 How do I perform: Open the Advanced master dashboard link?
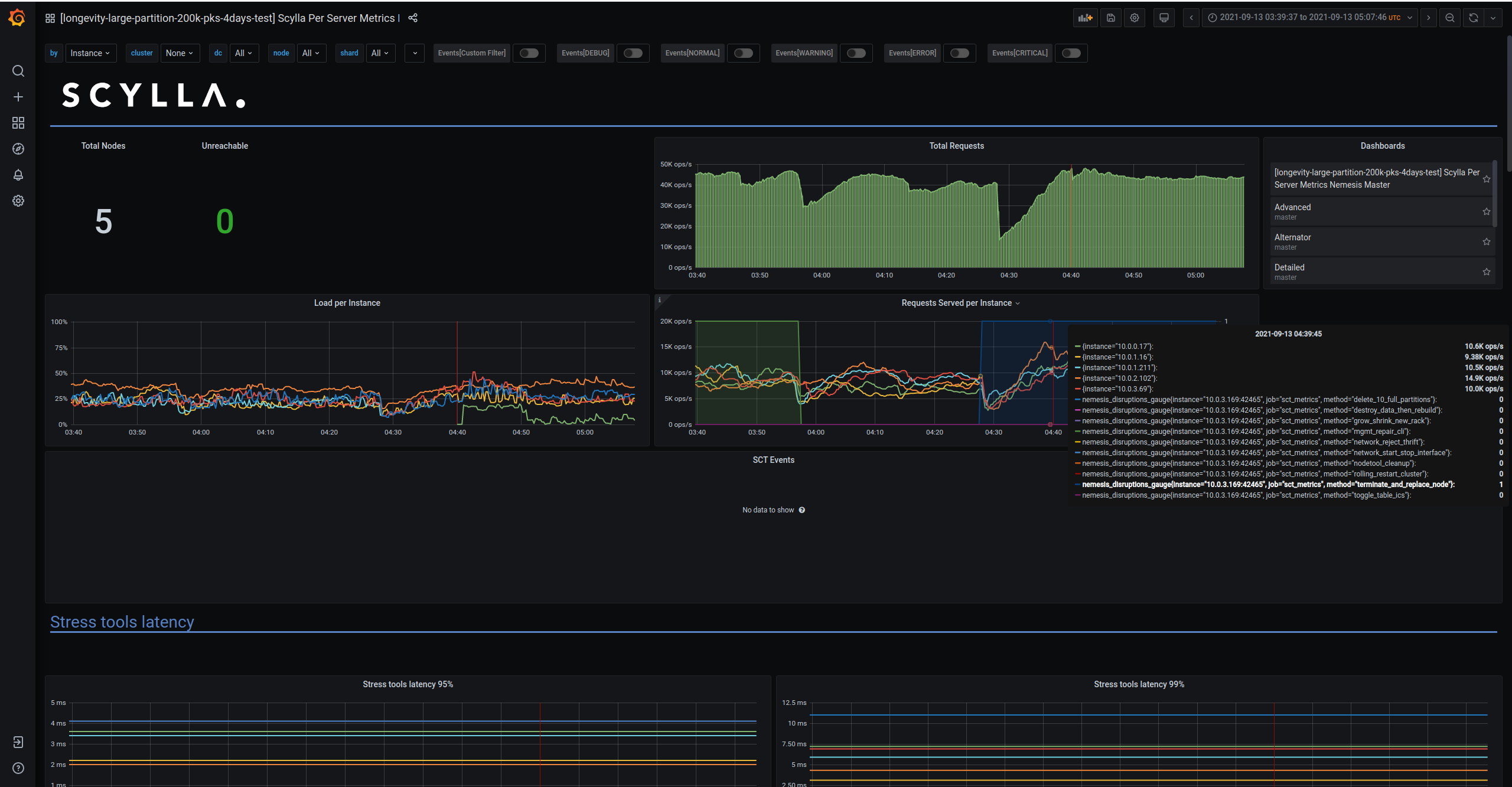coord(1292,207)
